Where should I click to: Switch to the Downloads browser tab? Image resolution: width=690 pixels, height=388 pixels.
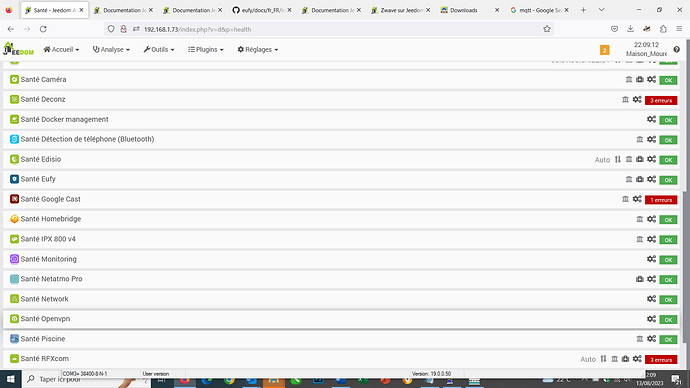tap(469, 10)
